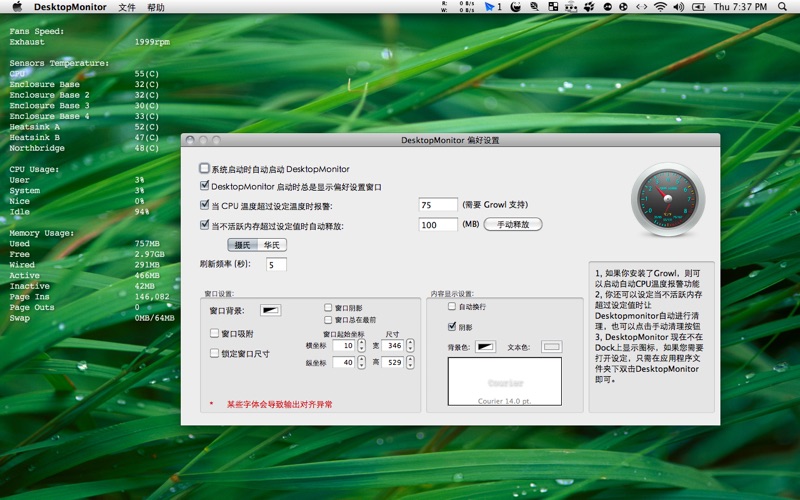
Task: Click the stepper beside 横坐标 value
Action: coord(362,345)
